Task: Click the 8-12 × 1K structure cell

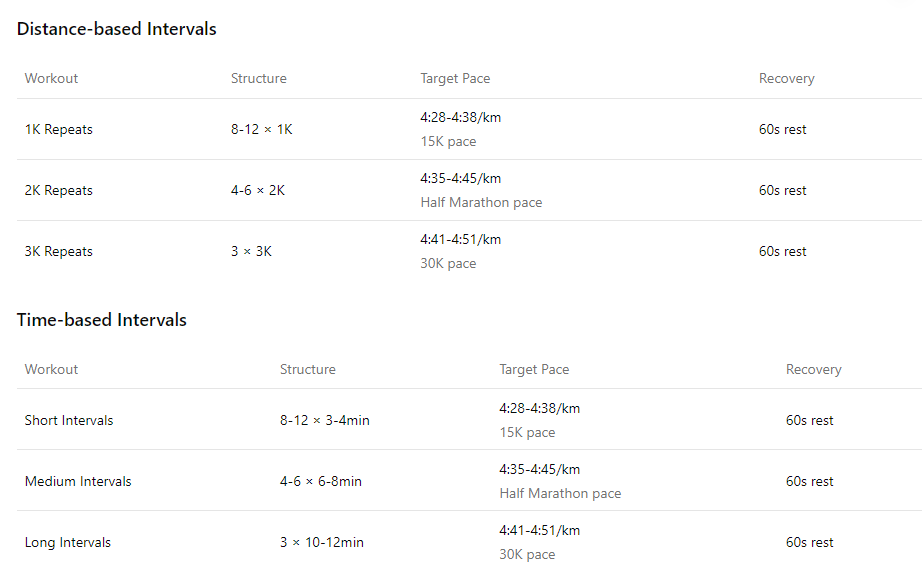Action: point(262,129)
